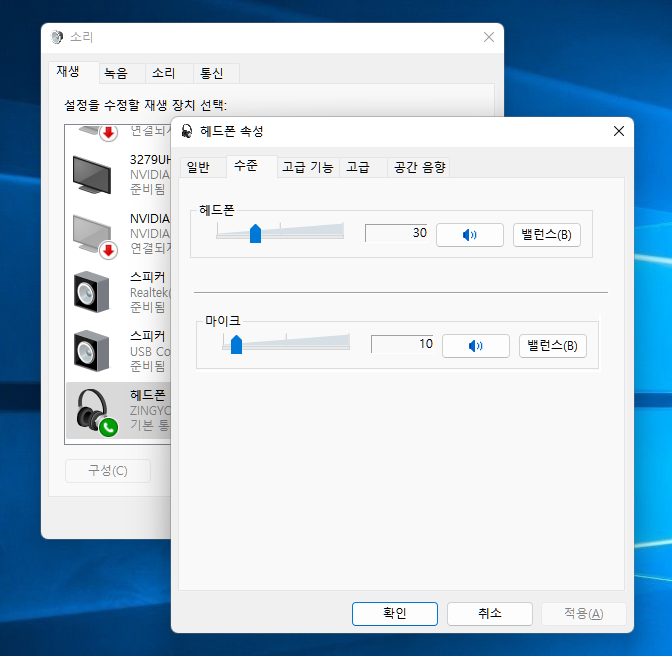Open the 소리 tab in 소리 window
The width and height of the screenshot is (672, 656).
[169, 73]
